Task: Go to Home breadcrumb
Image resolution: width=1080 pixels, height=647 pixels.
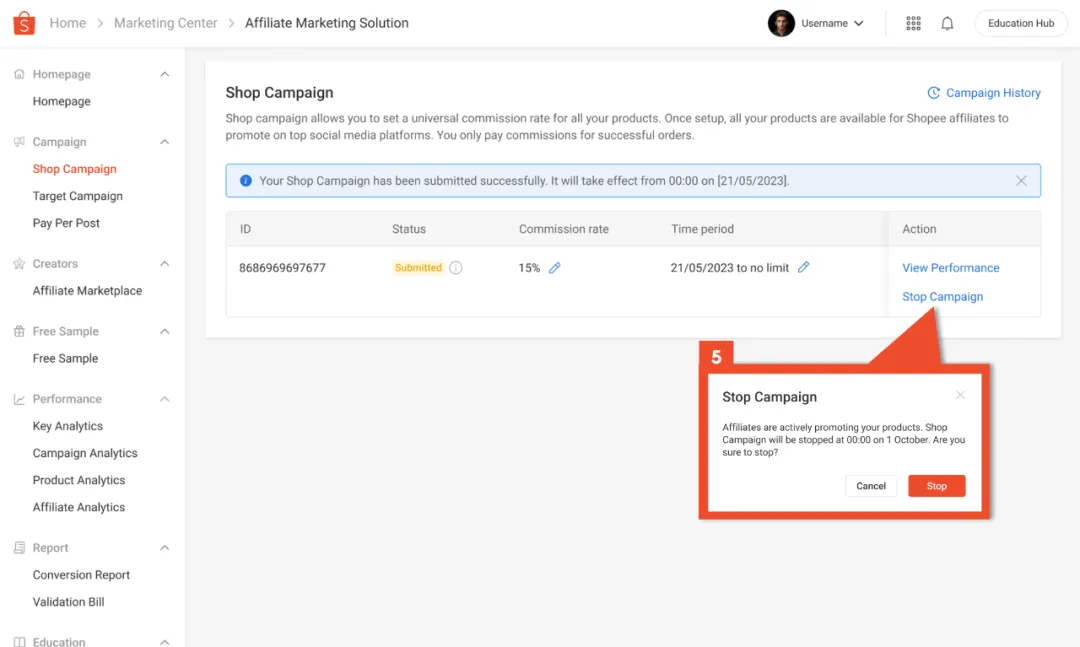Action: pyautogui.click(x=68, y=23)
